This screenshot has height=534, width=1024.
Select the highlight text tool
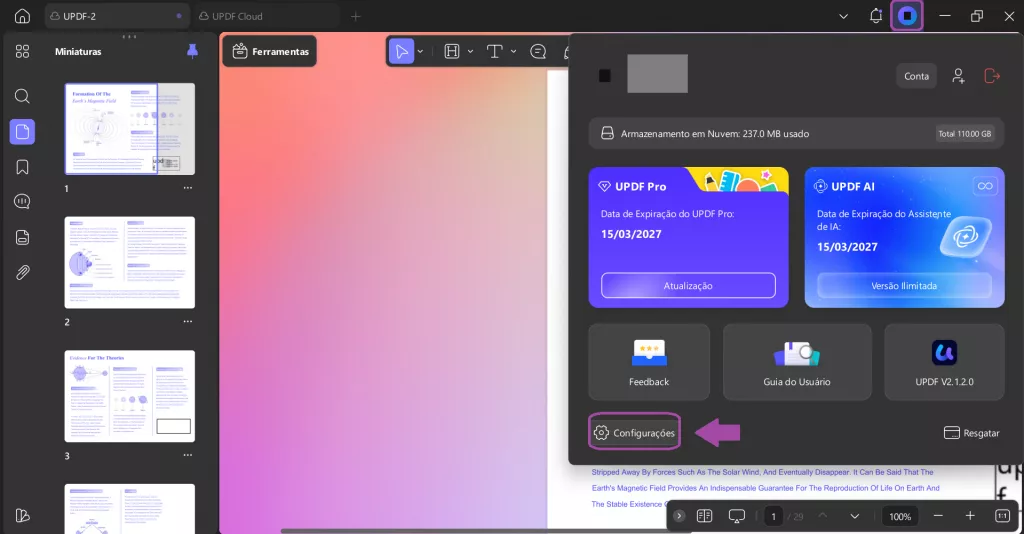tap(451, 51)
